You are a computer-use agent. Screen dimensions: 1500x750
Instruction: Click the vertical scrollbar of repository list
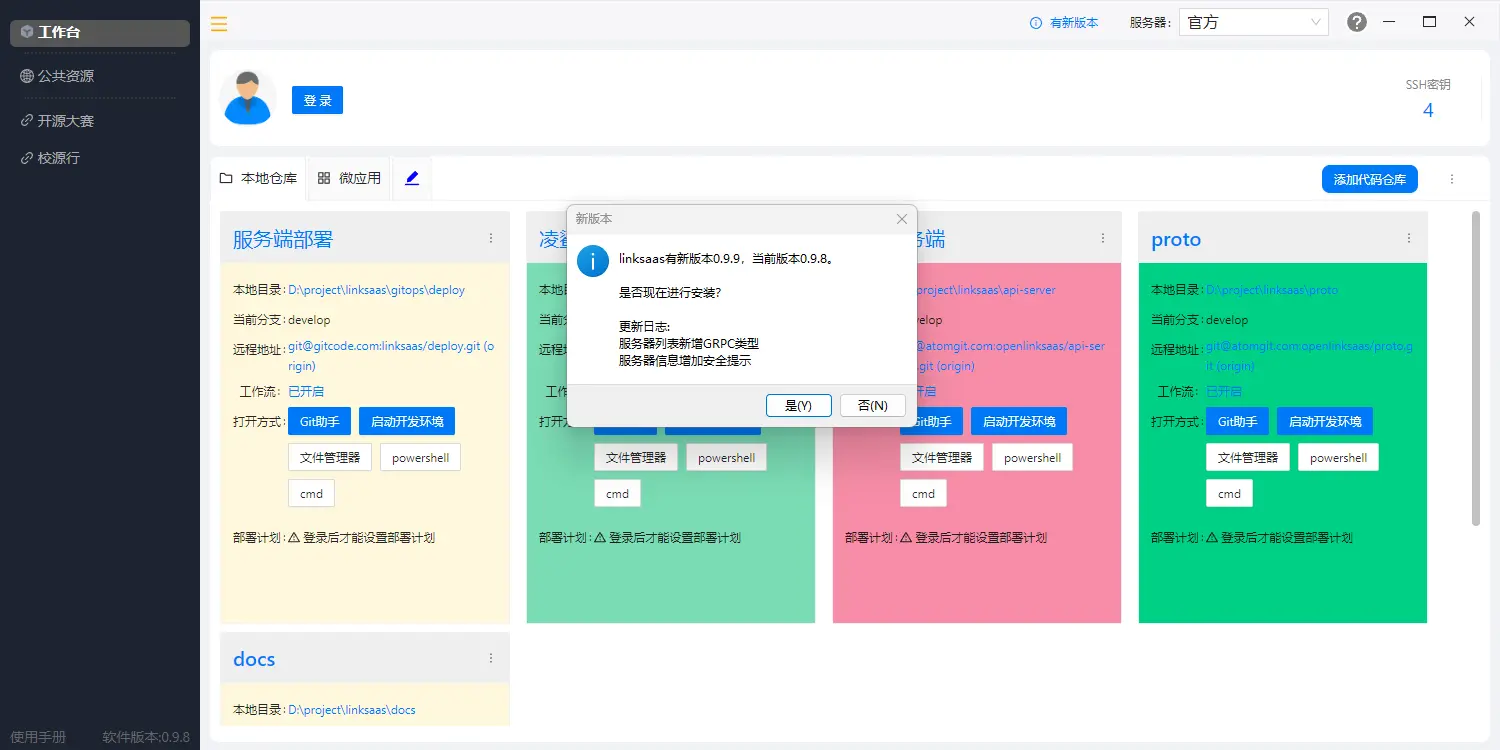(x=1475, y=368)
